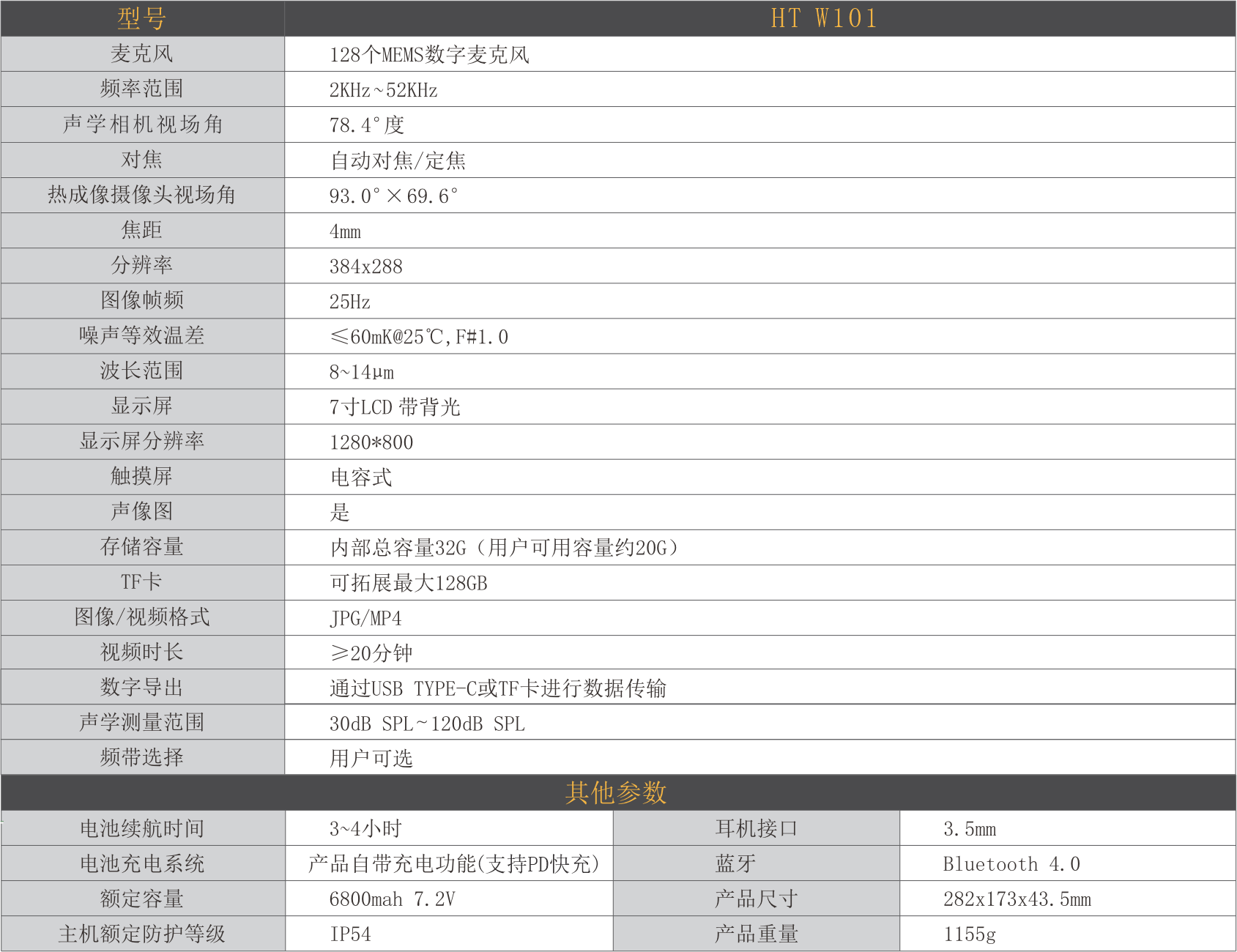This screenshot has width=1237, height=952.
Task: Click the 'JPG/MP4' format value
Action: (x=365, y=619)
